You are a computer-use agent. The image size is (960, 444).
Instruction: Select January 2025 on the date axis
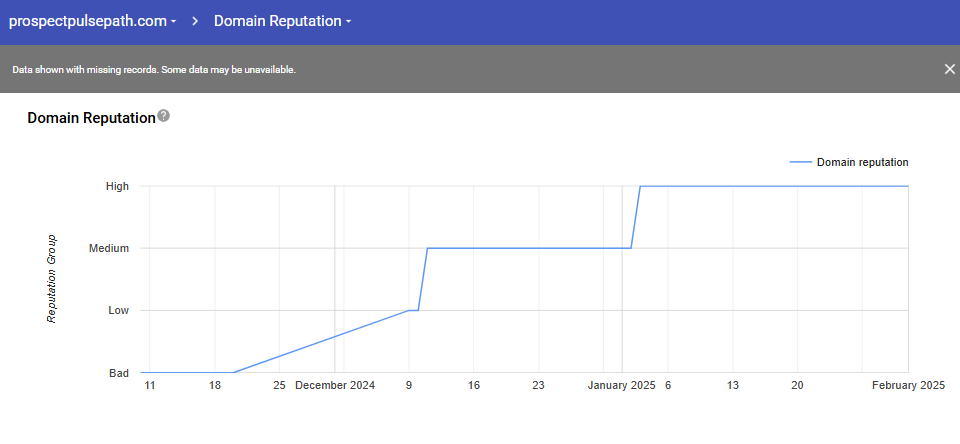620,385
